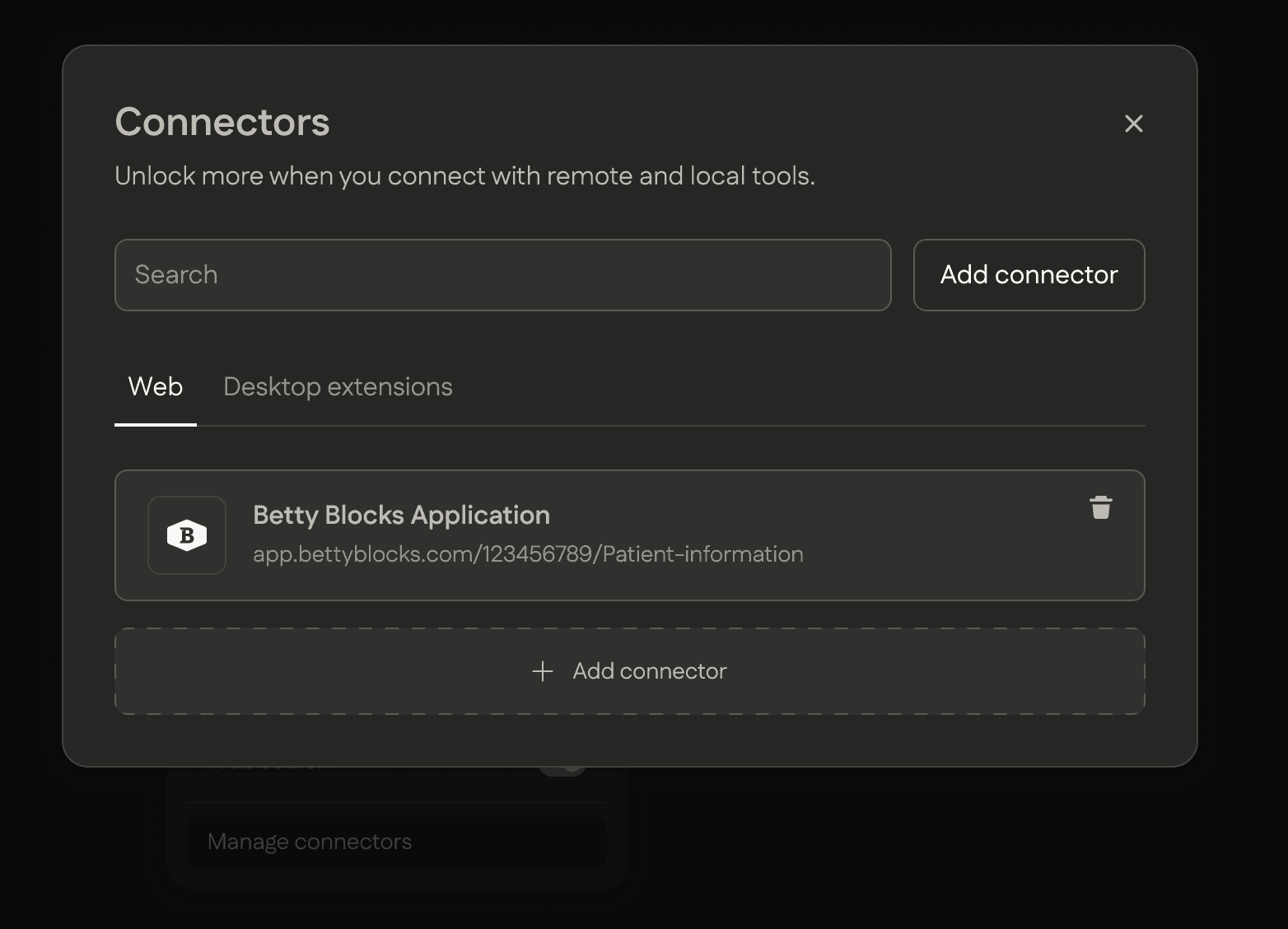
Task: Click the 'Search' placeholder text
Action: 176,275
